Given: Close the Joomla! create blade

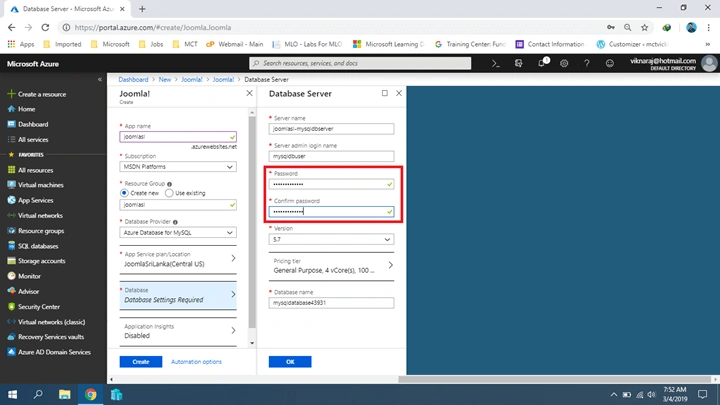Looking at the screenshot, I should 249,93.
